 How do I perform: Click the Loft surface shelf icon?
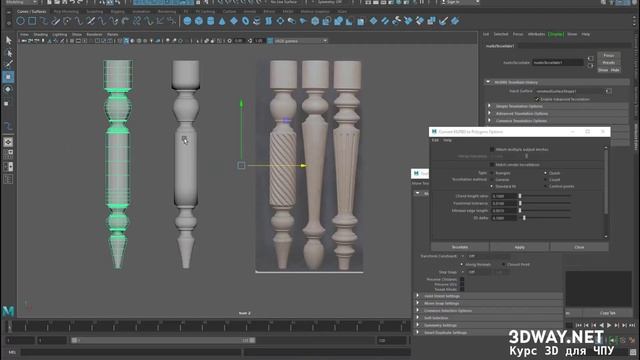[269, 20]
